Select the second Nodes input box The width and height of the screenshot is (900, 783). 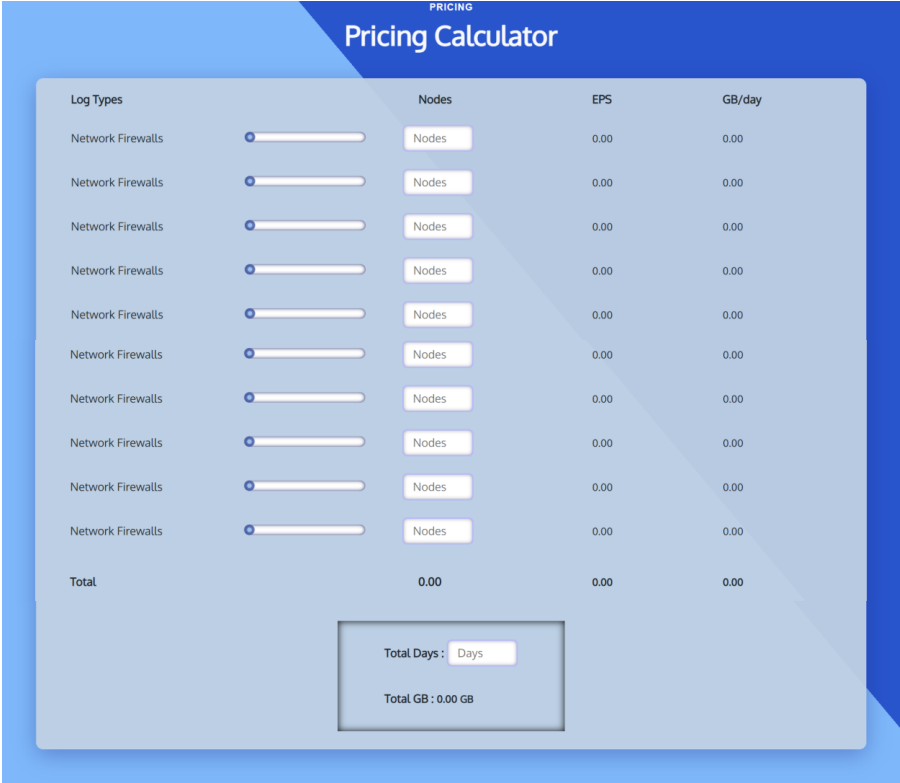tap(436, 182)
